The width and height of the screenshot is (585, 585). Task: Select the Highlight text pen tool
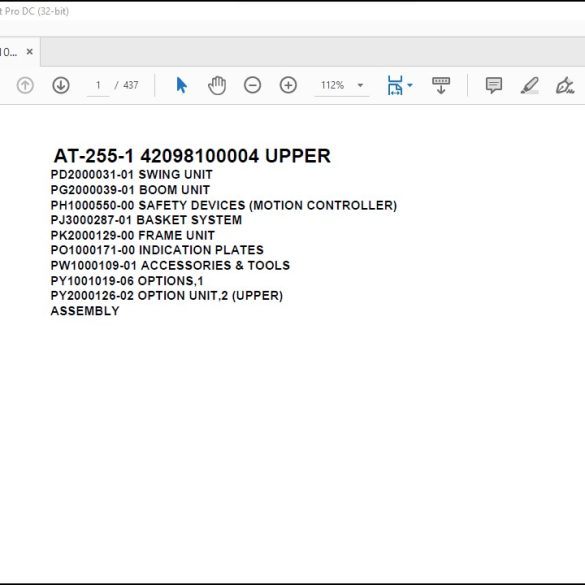click(x=530, y=85)
